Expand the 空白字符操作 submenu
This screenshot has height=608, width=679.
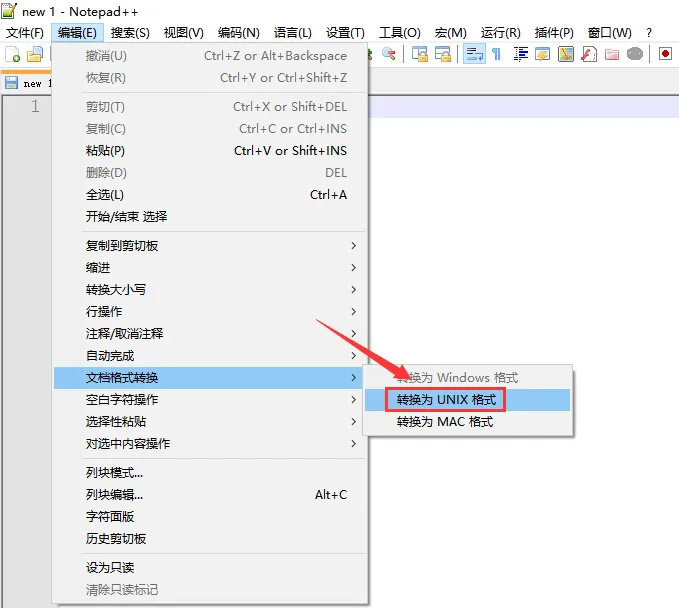(x=210, y=400)
